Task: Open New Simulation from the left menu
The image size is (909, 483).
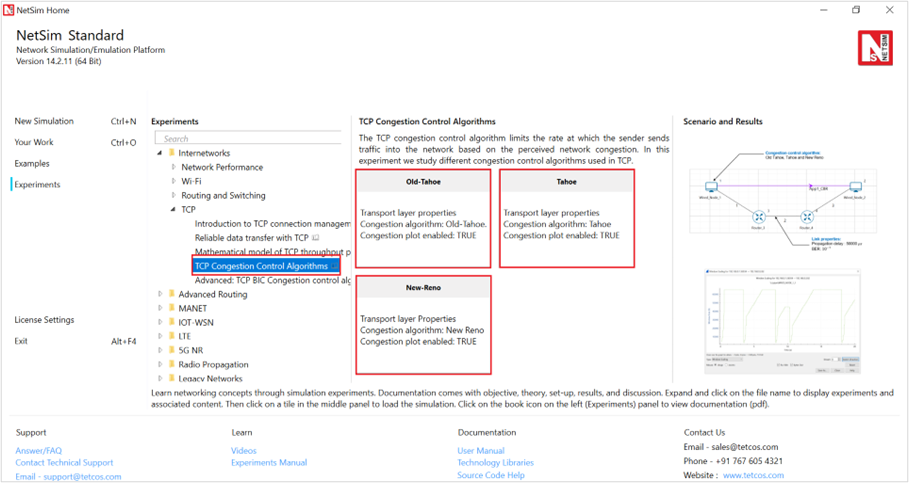Action: (x=44, y=121)
